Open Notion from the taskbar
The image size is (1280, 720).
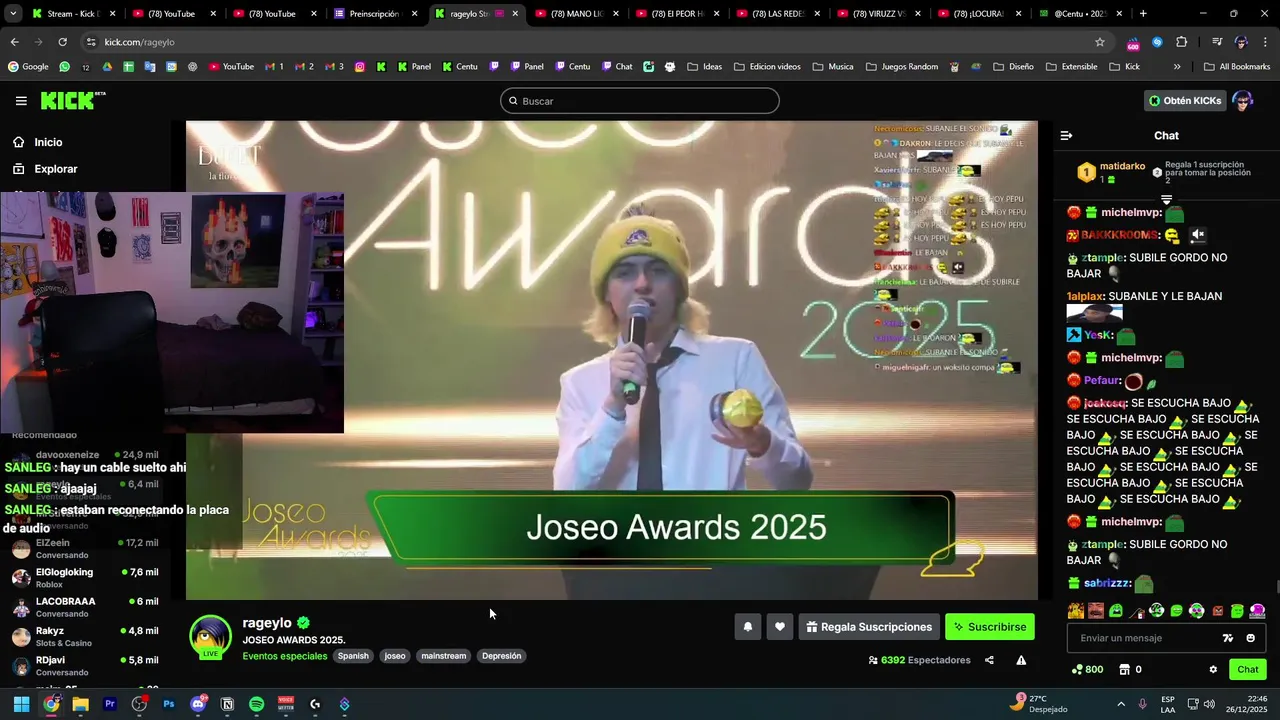(227, 704)
